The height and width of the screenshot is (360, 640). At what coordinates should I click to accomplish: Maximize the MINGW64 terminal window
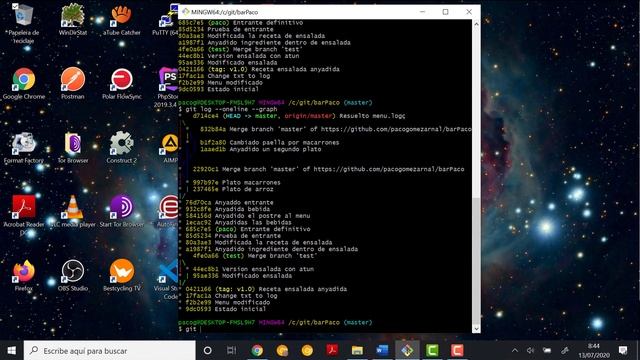[x=445, y=12]
